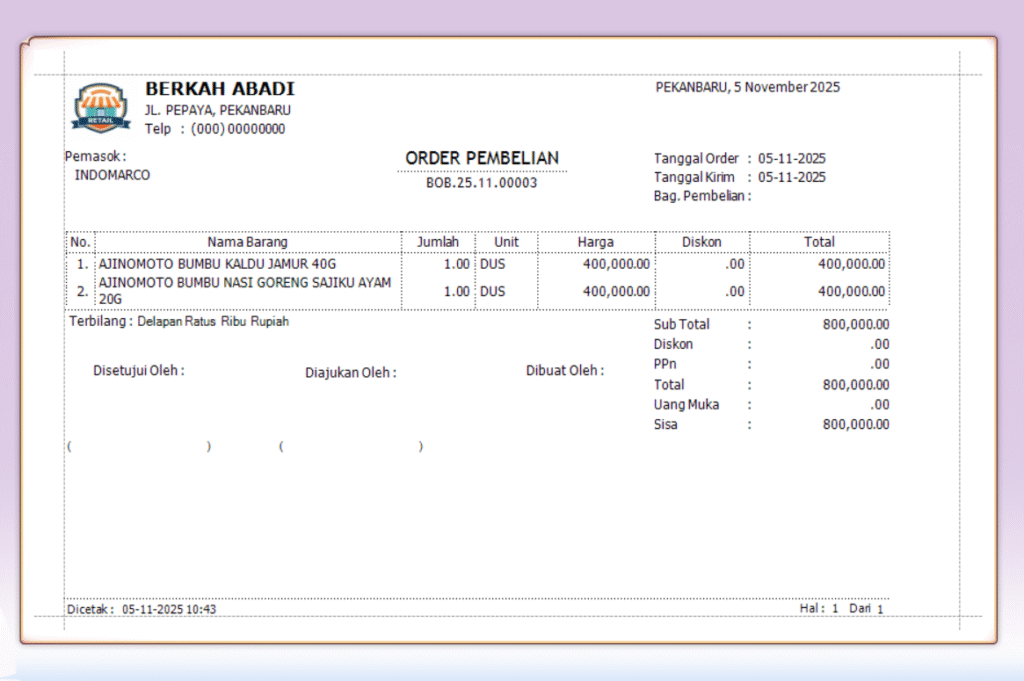This screenshot has width=1024, height=681.
Task: Select the ORDER PEMBELIAN document title
Action: (482, 158)
